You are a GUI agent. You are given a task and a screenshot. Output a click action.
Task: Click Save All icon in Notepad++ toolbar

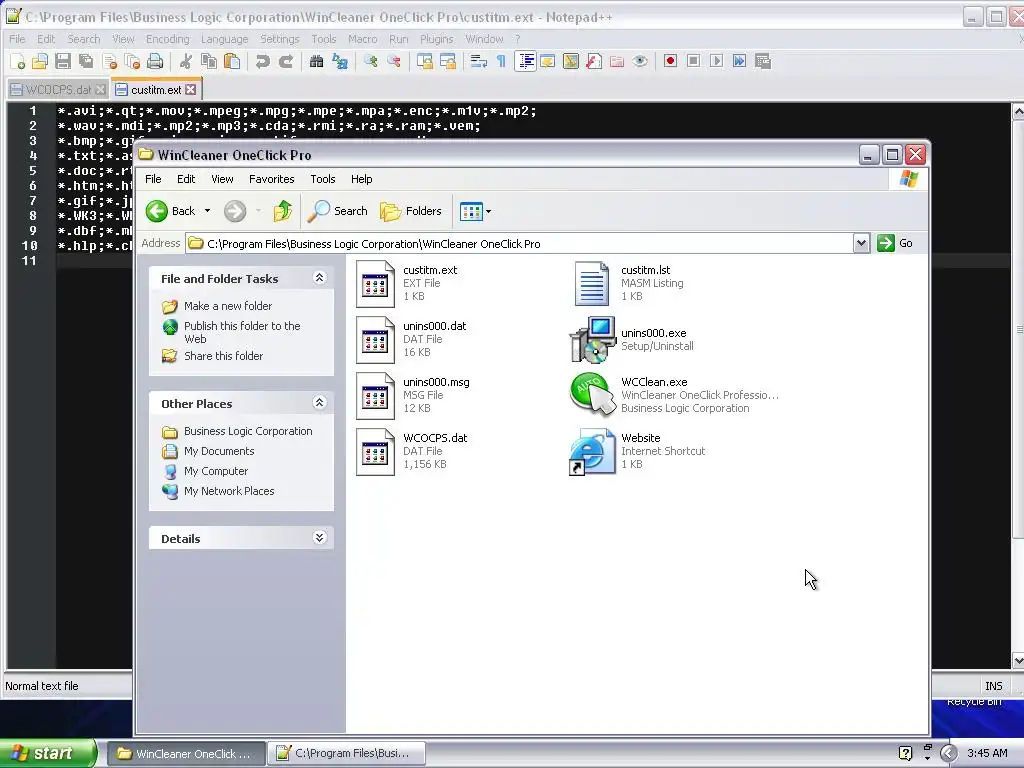pyautogui.click(x=86, y=61)
